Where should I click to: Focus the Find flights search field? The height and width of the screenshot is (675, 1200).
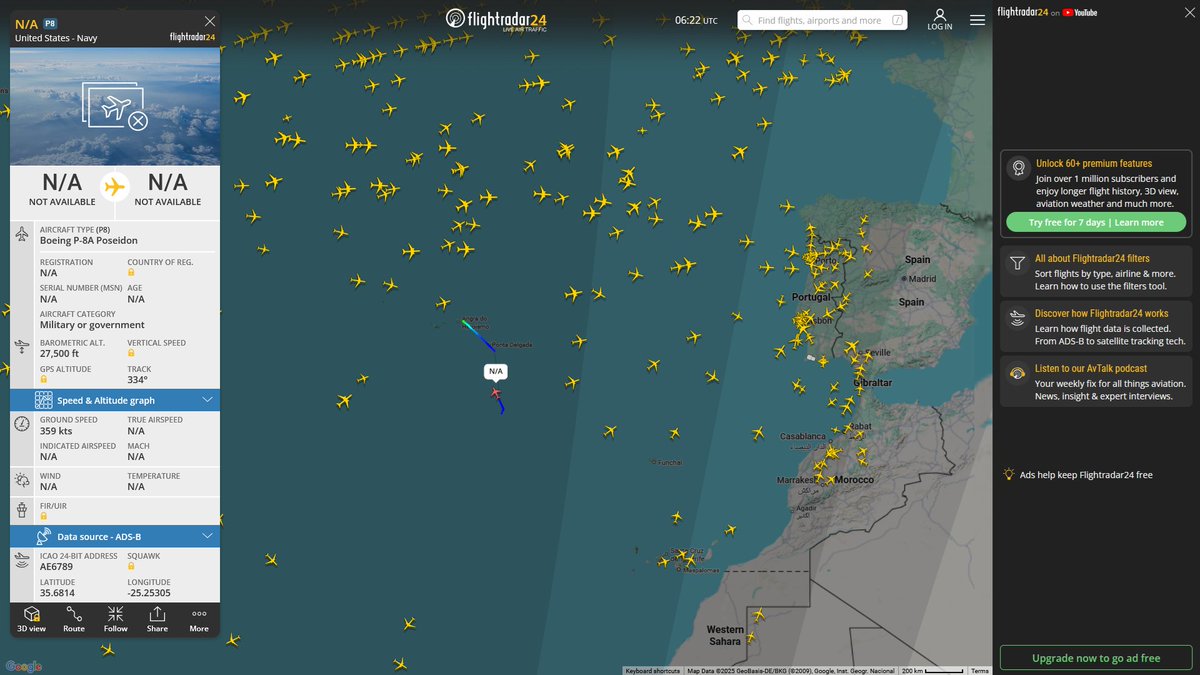click(x=824, y=20)
